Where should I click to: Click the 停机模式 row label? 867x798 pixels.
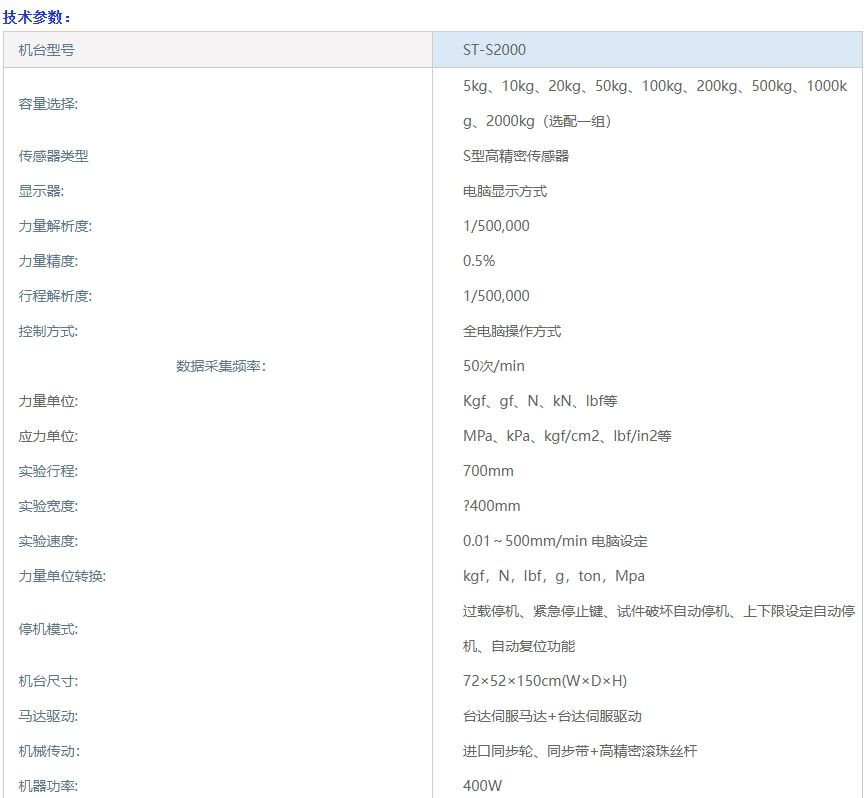coord(48,629)
